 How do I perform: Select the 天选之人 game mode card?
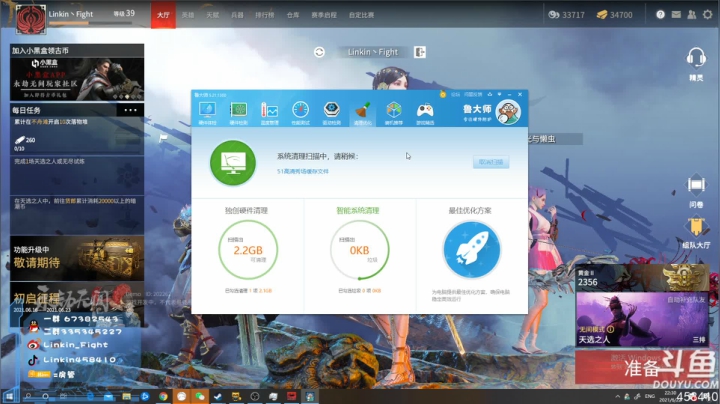pyautogui.click(x=642, y=319)
